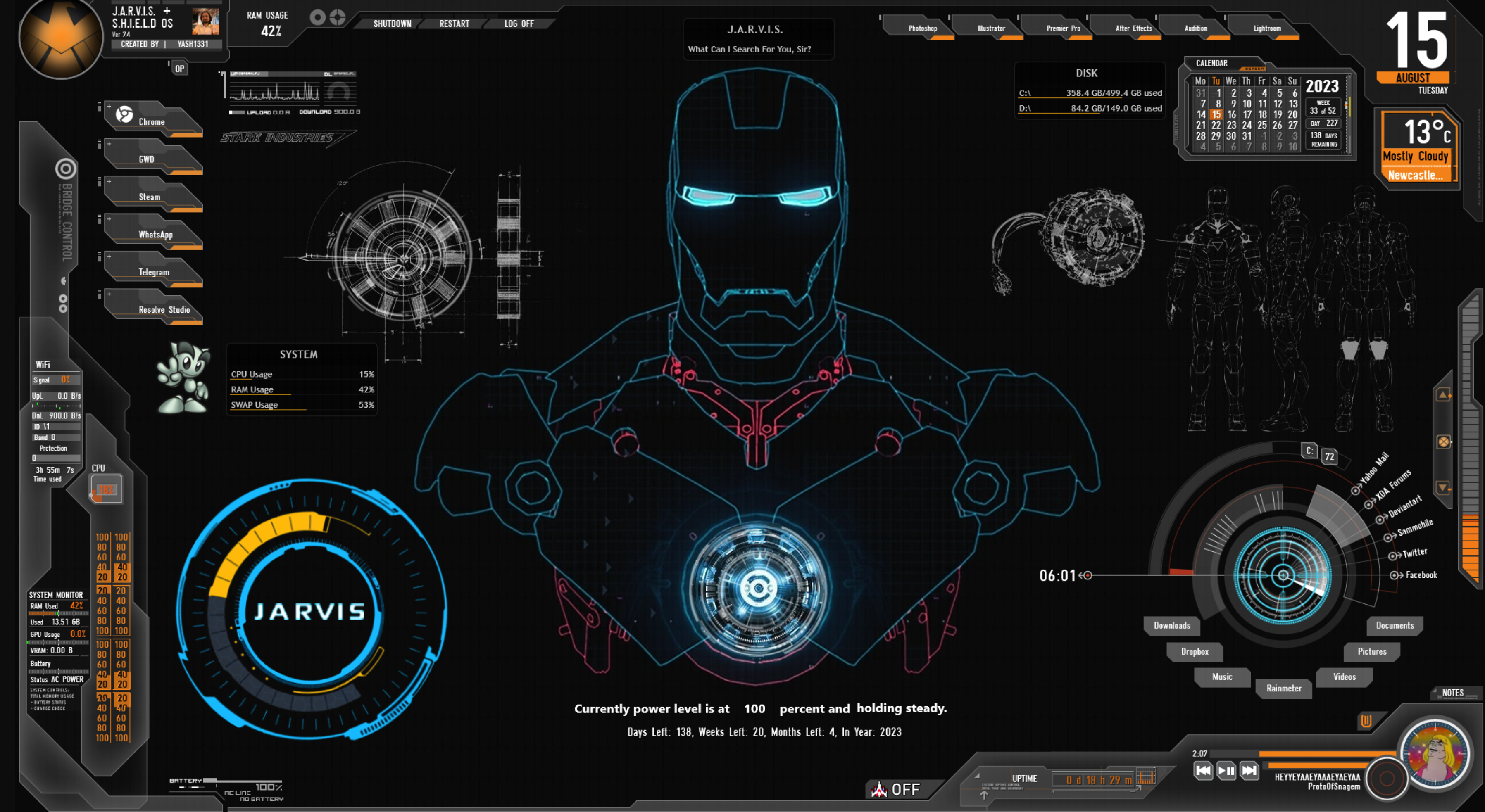Launch Photoshop from the top tabs
This screenshot has height=812, width=1485.
922,28
